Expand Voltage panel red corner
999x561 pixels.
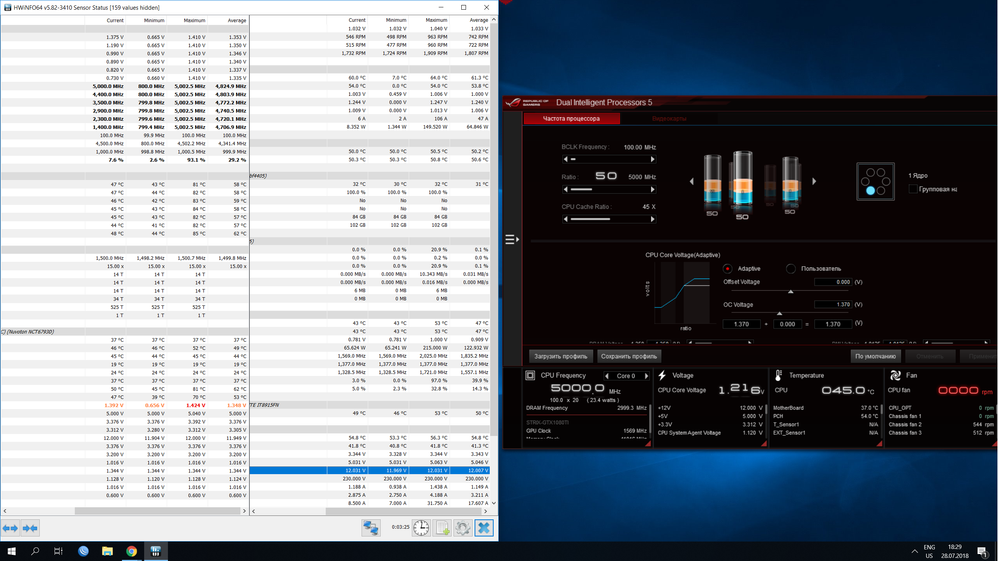click(x=763, y=444)
